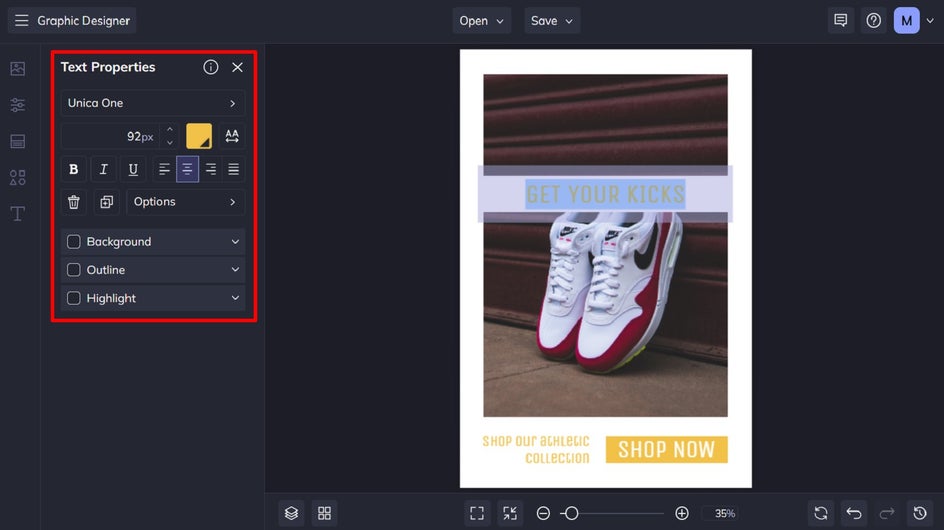Click the fill-screen zoom icon
944x530 pixels.
coord(510,513)
